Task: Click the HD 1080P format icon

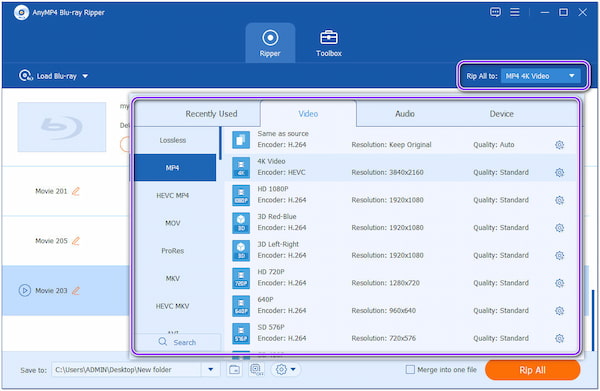Action: point(241,196)
